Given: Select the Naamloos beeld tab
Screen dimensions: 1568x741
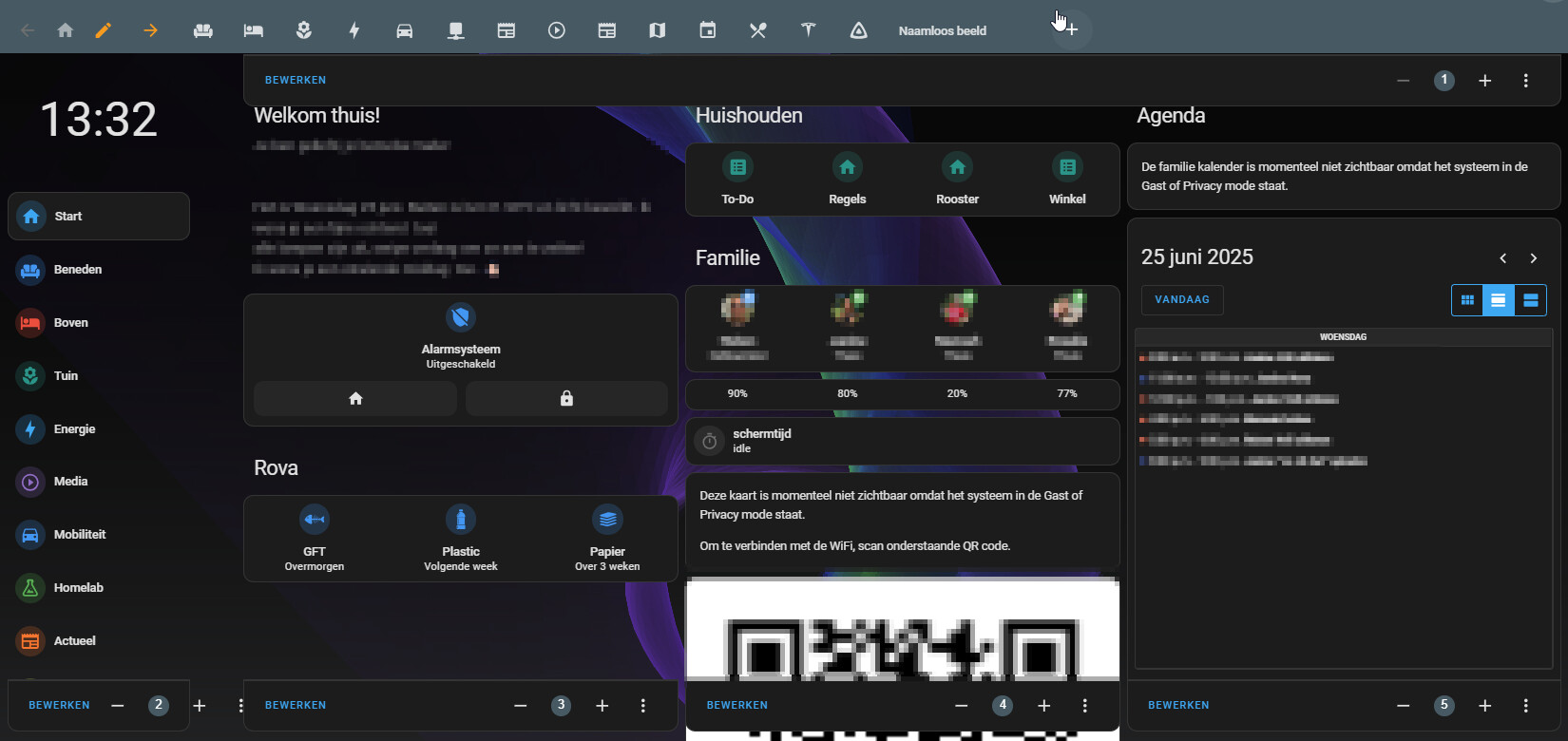Looking at the screenshot, I should (943, 30).
